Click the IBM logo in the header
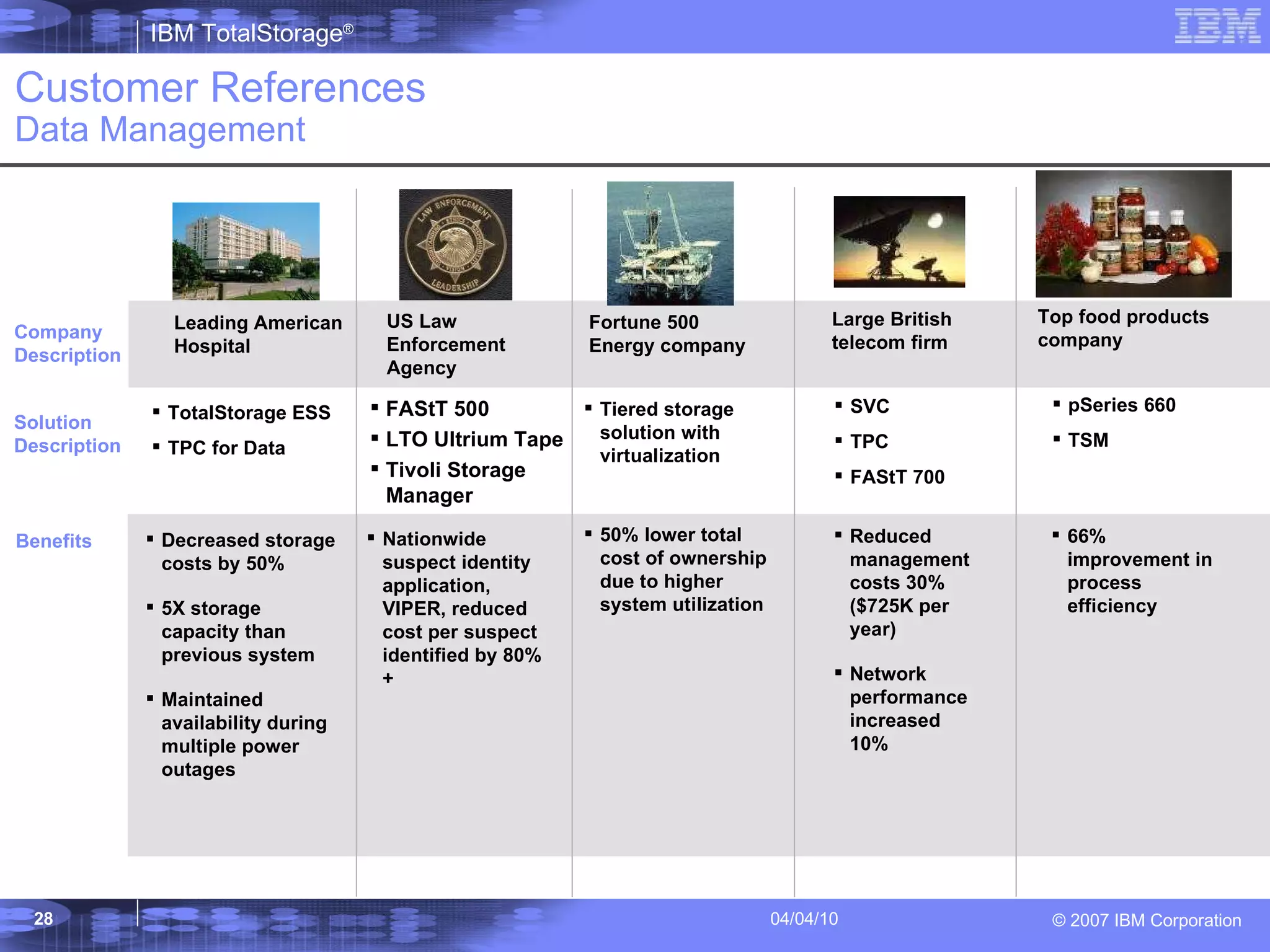The height and width of the screenshot is (952, 1270). (1217, 26)
